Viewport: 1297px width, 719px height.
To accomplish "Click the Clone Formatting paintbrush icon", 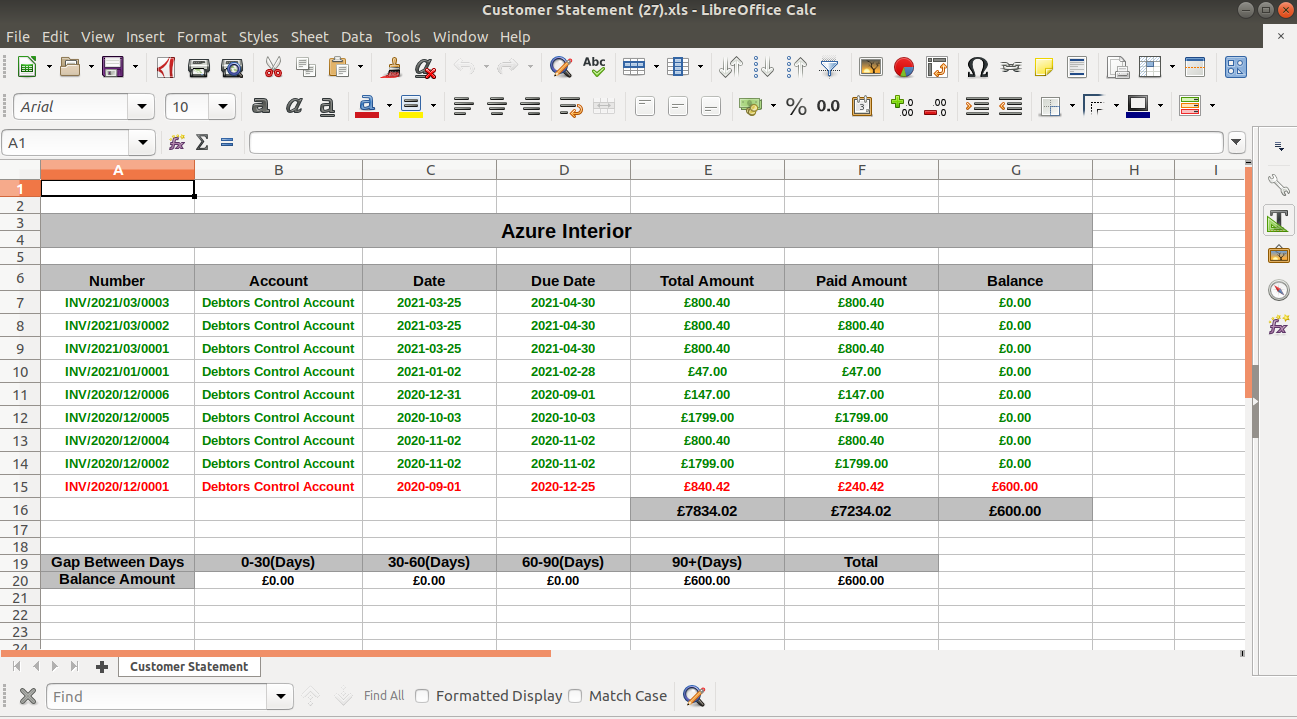I will pyautogui.click(x=392, y=67).
